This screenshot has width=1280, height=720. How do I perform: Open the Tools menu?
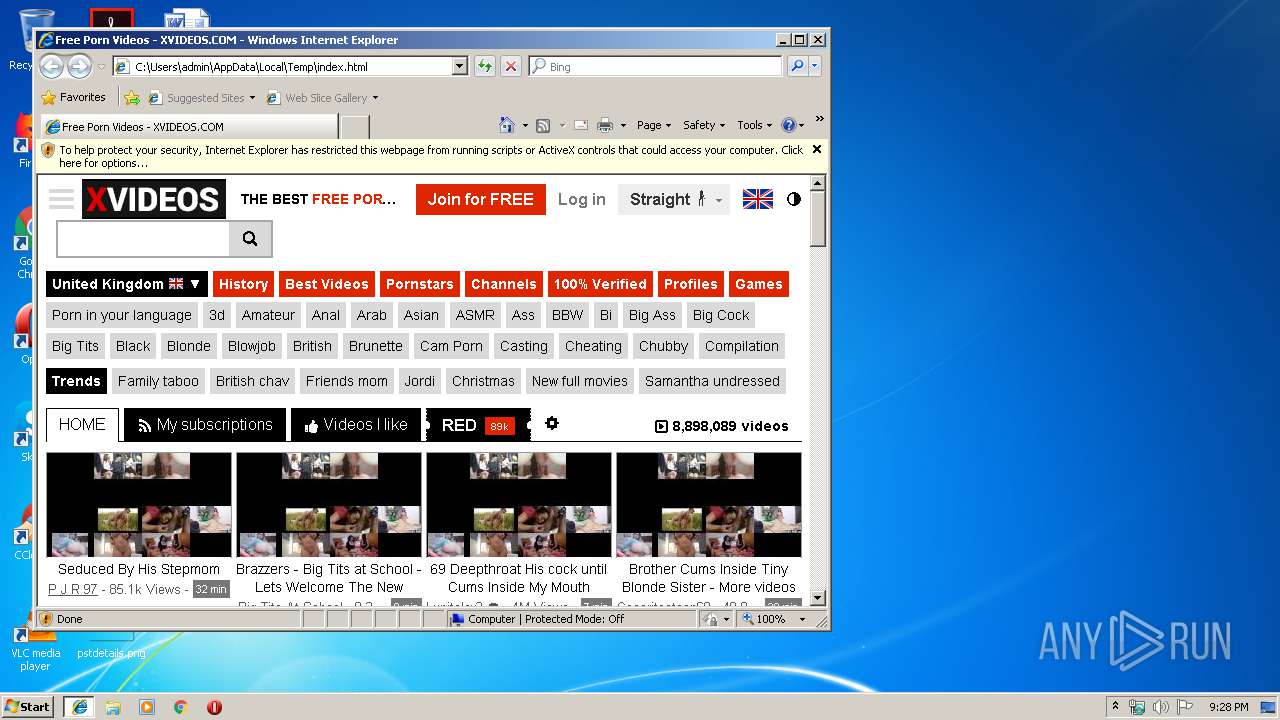[754, 125]
